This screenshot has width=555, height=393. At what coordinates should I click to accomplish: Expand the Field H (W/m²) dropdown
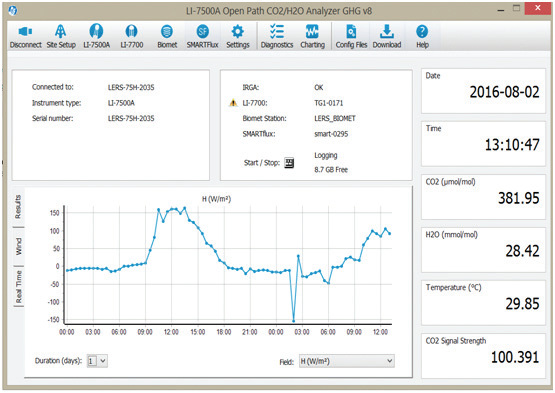[347, 361]
